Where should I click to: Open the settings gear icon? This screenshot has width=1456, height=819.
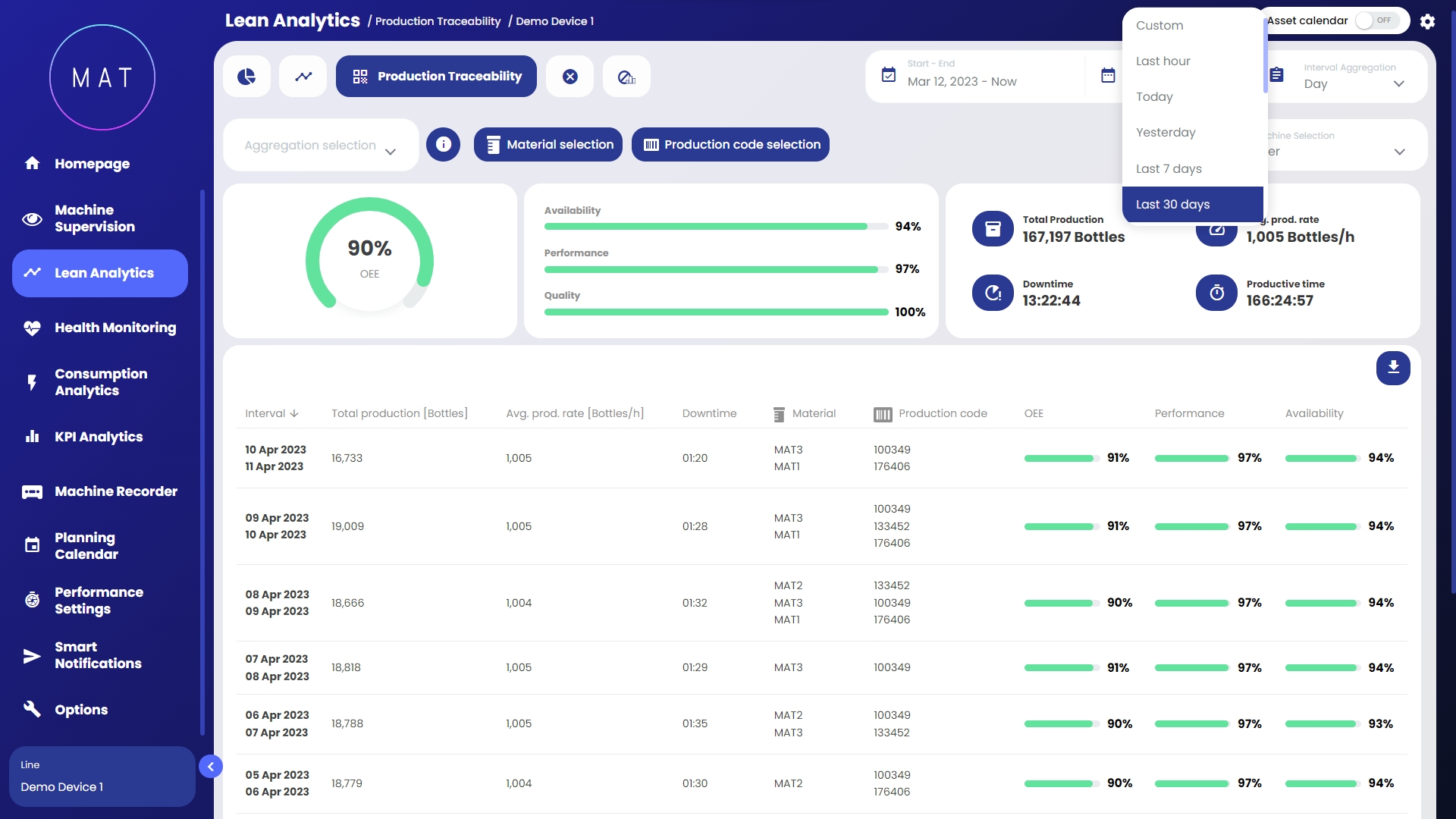(1427, 21)
